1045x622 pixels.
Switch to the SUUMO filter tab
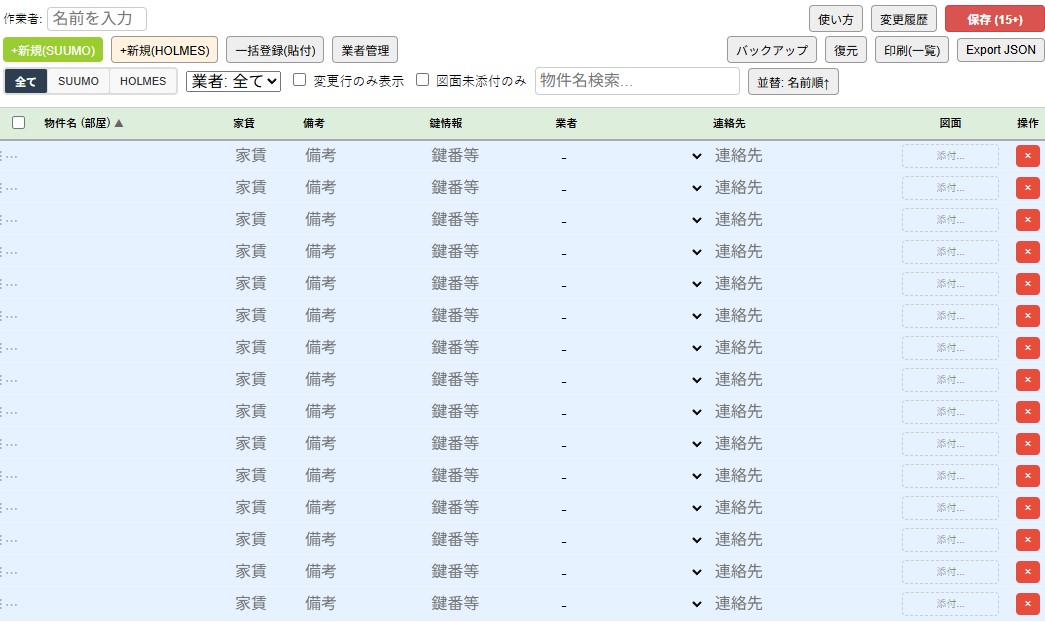[x=78, y=81]
